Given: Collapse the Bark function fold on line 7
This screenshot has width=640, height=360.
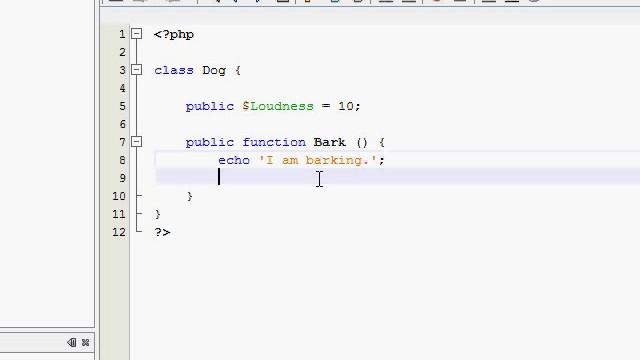Looking at the screenshot, I should [137, 142].
